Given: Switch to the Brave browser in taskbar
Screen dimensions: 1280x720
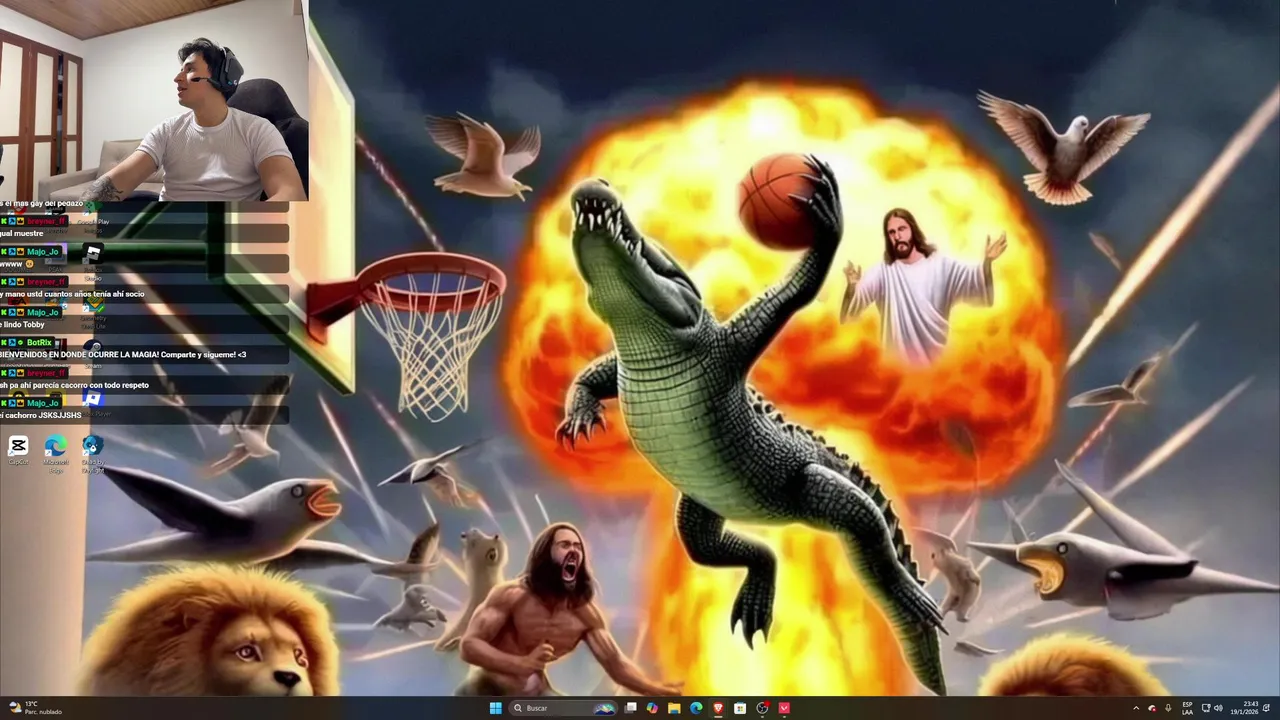Looking at the screenshot, I should click(x=718, y=708).
